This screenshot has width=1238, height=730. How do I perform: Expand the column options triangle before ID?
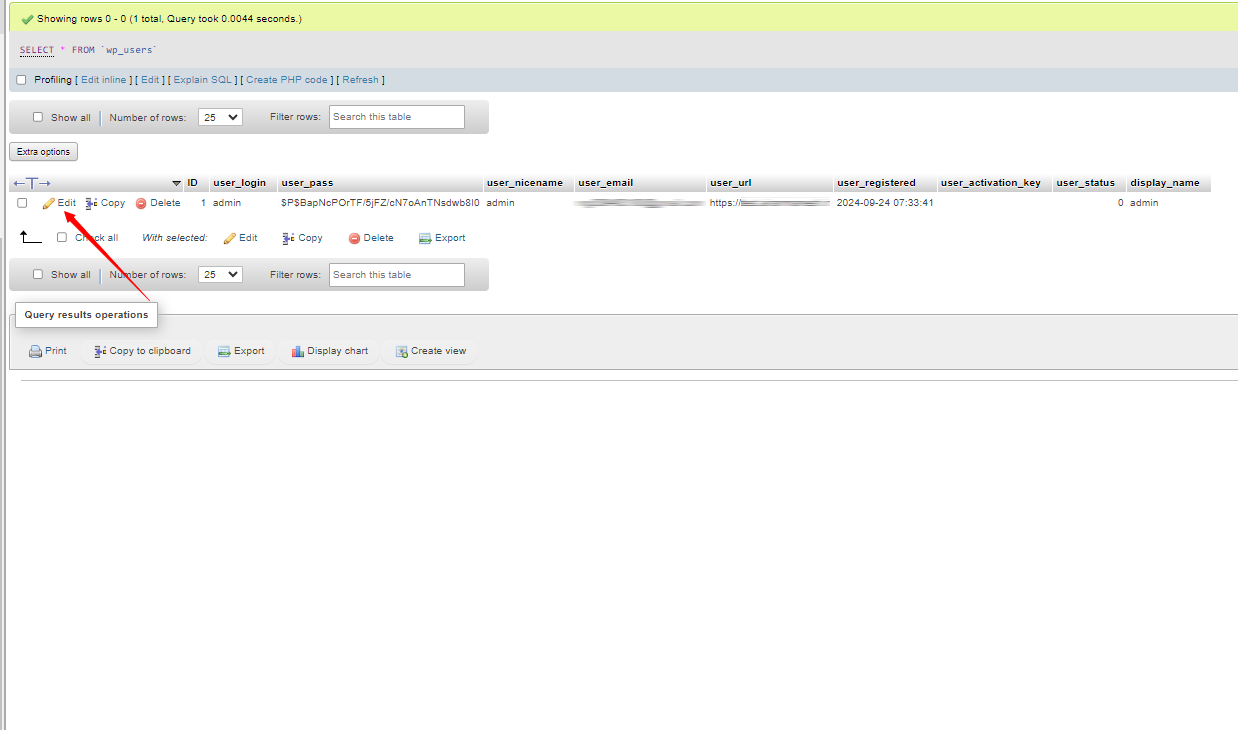click(x=176, y=183)
